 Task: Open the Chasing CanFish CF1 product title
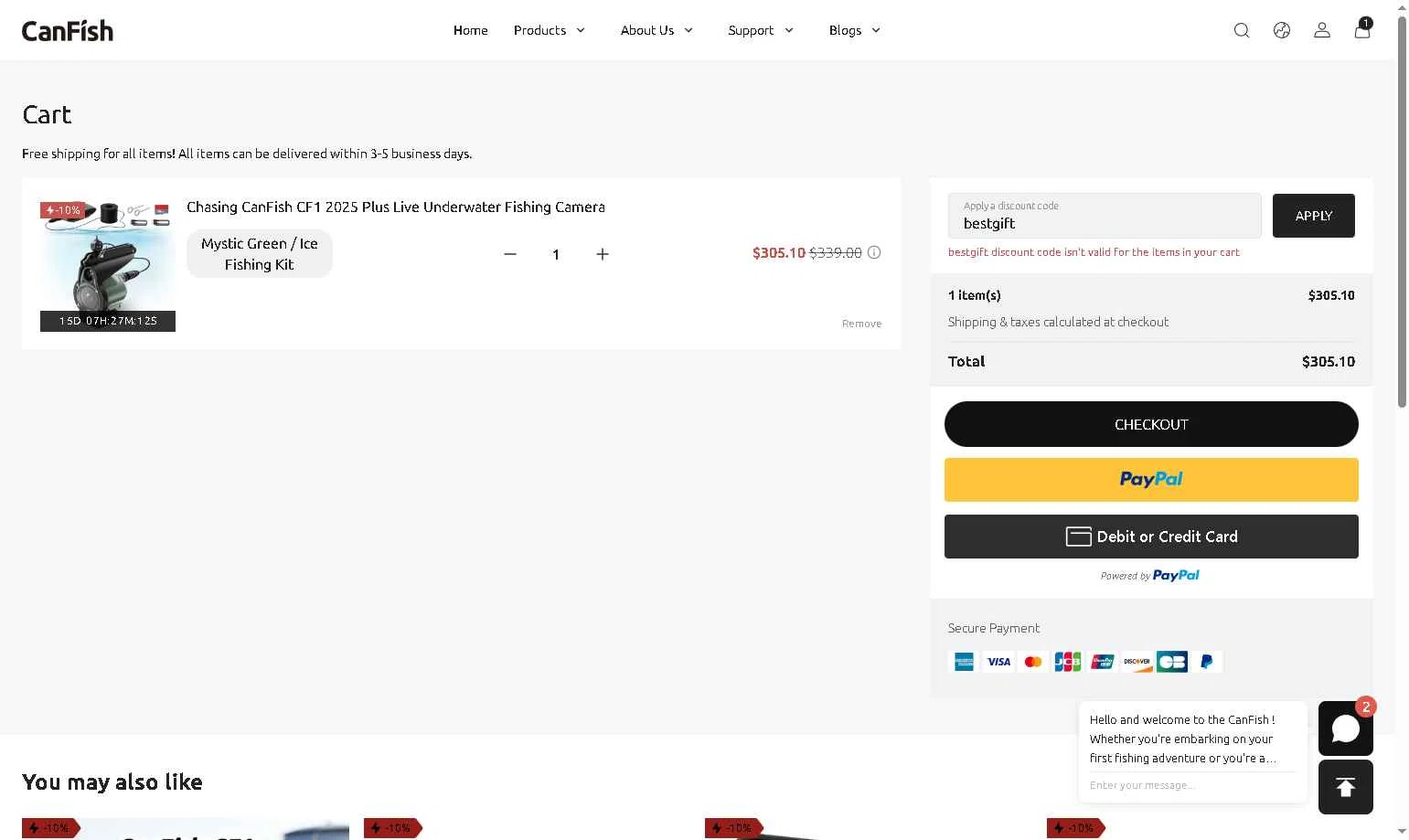396,207
